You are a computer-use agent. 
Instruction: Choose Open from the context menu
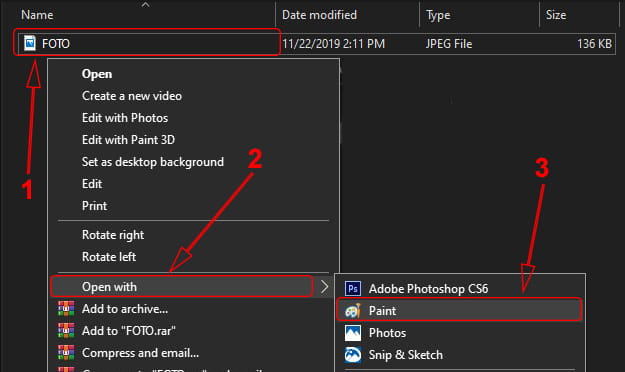coord(97,74)
